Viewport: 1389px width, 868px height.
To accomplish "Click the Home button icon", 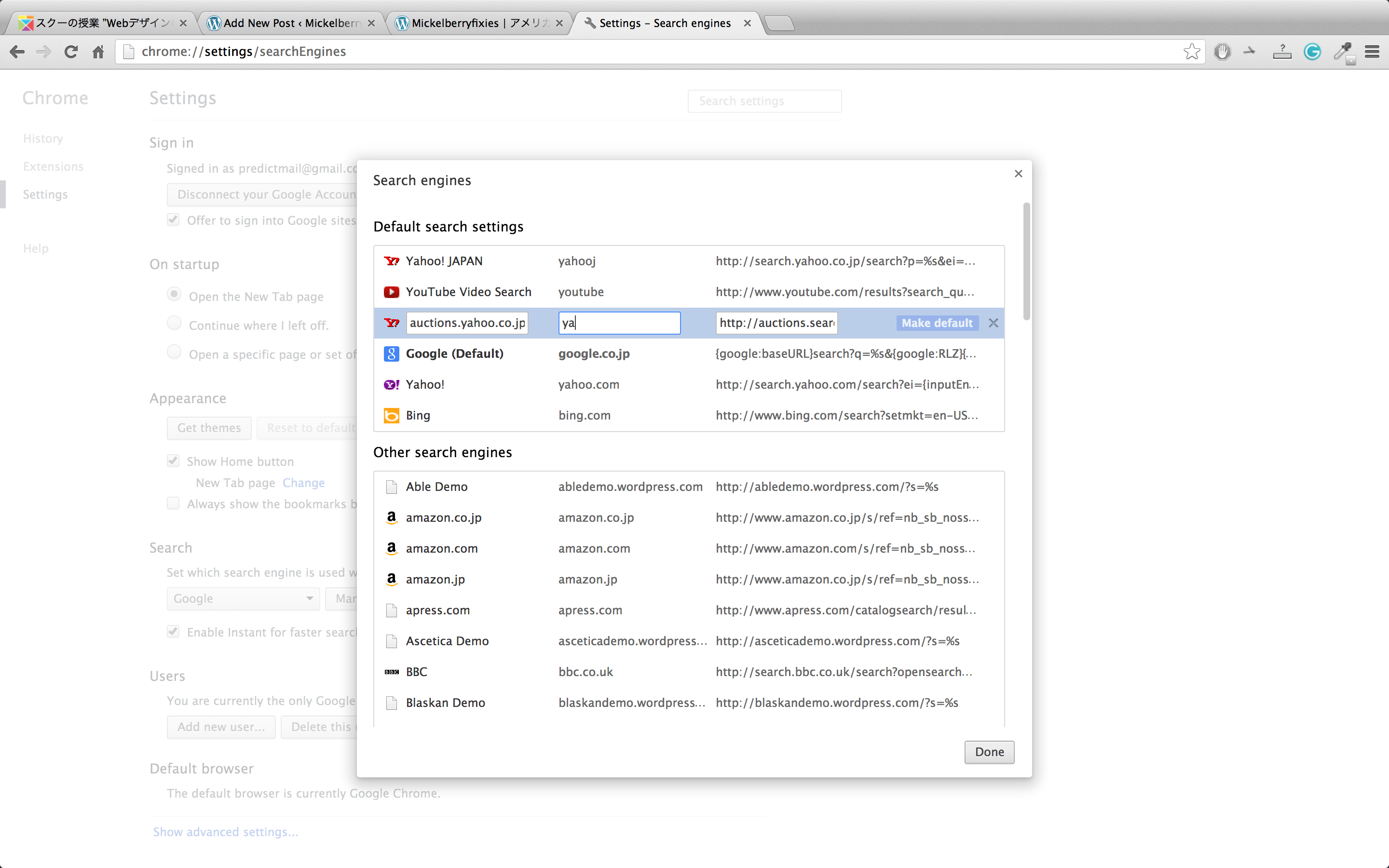I will [x=98, y=52].
